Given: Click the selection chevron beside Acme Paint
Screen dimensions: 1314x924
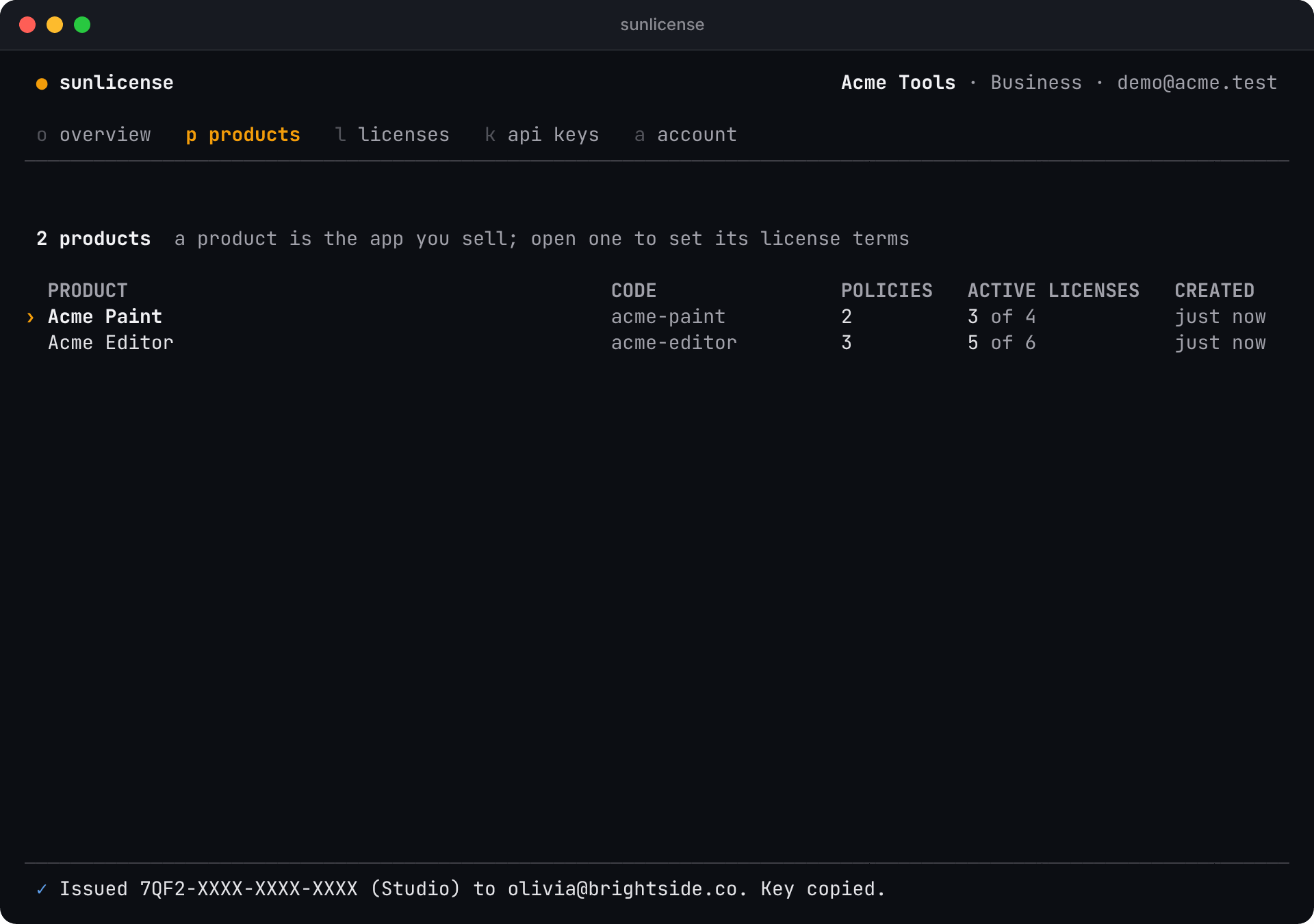Looking at the screenshot, I should pyautogui.click(x=30, y=318).
